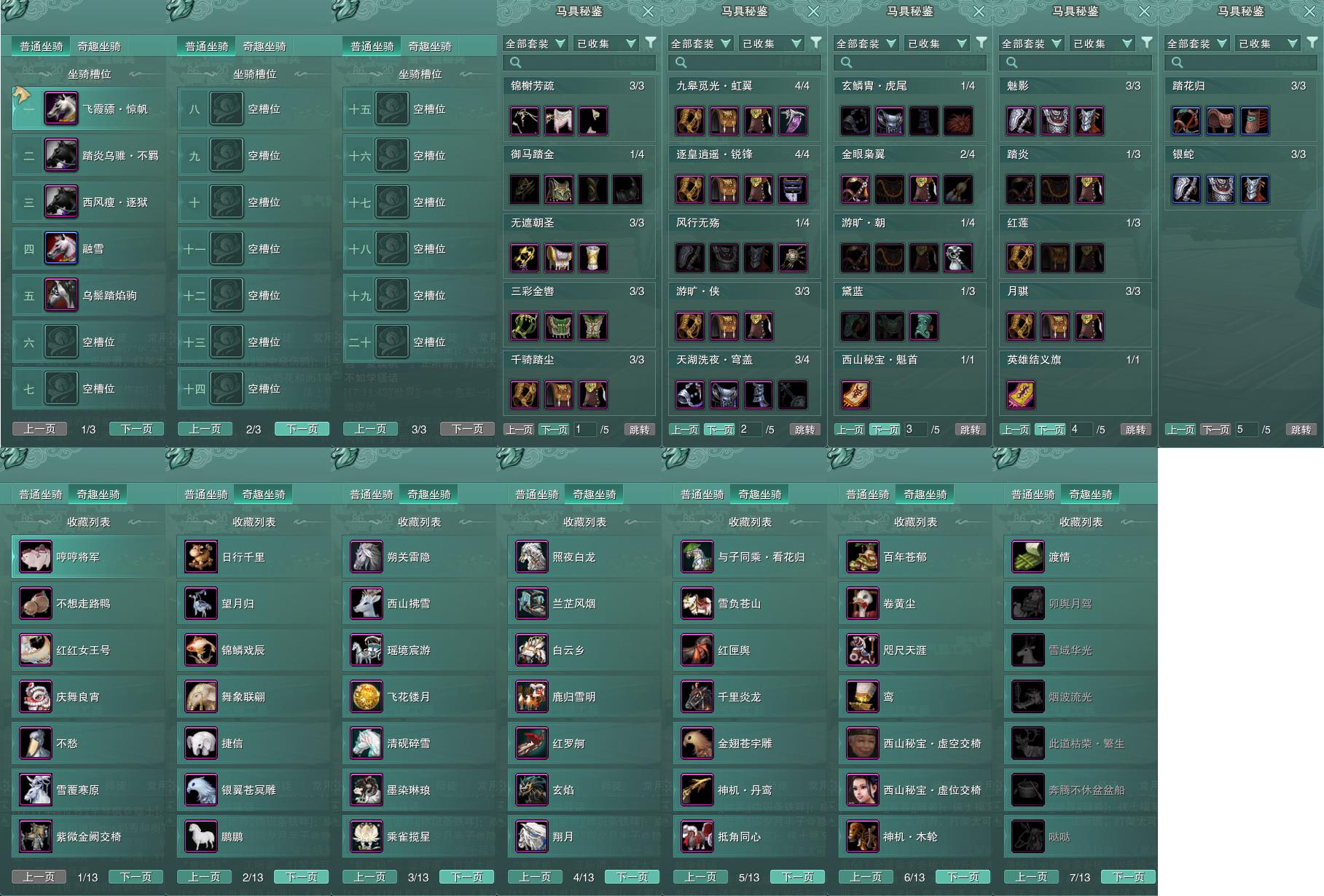Select the 庆舞良宵 lion dance mount icon

(36, 696)
